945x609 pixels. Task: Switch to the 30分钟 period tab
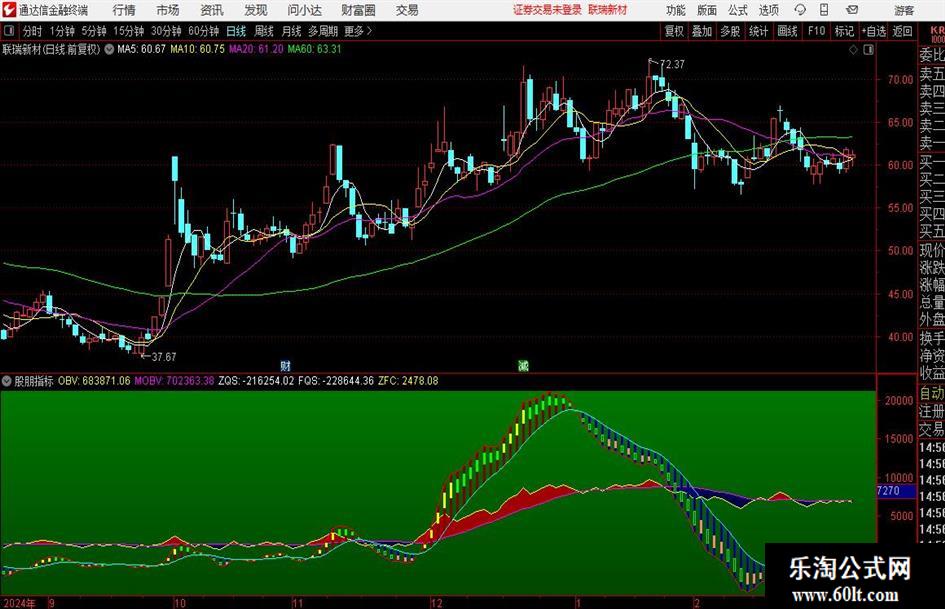(x=166, y=31)
